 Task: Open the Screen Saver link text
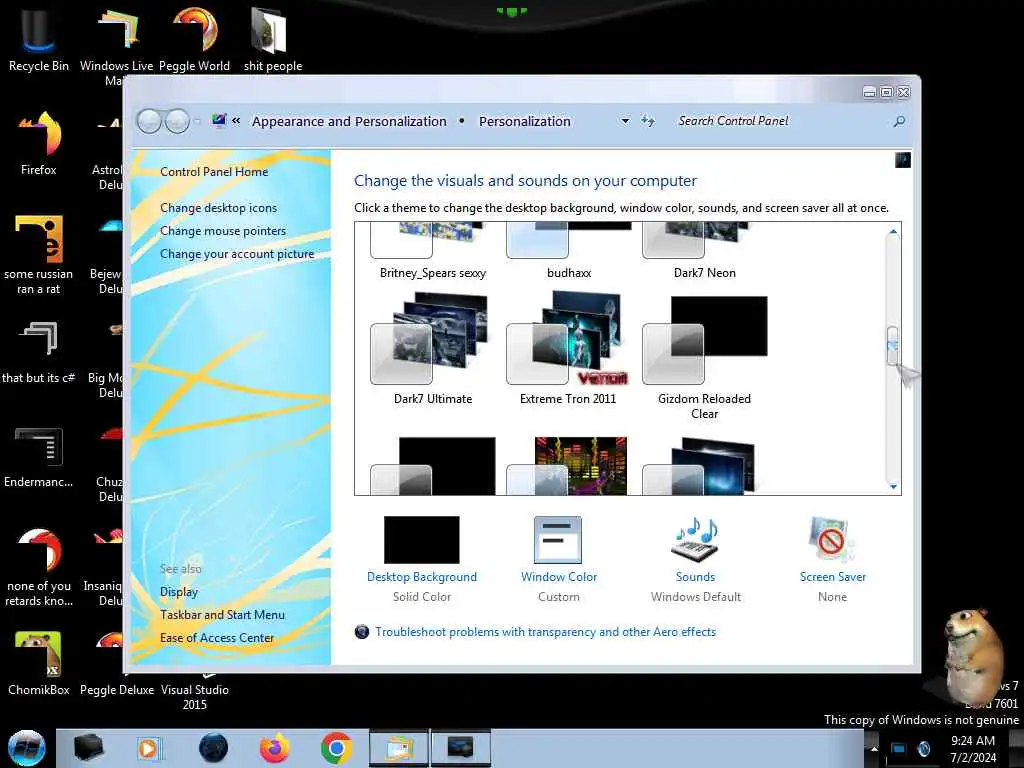click(833, 577)
